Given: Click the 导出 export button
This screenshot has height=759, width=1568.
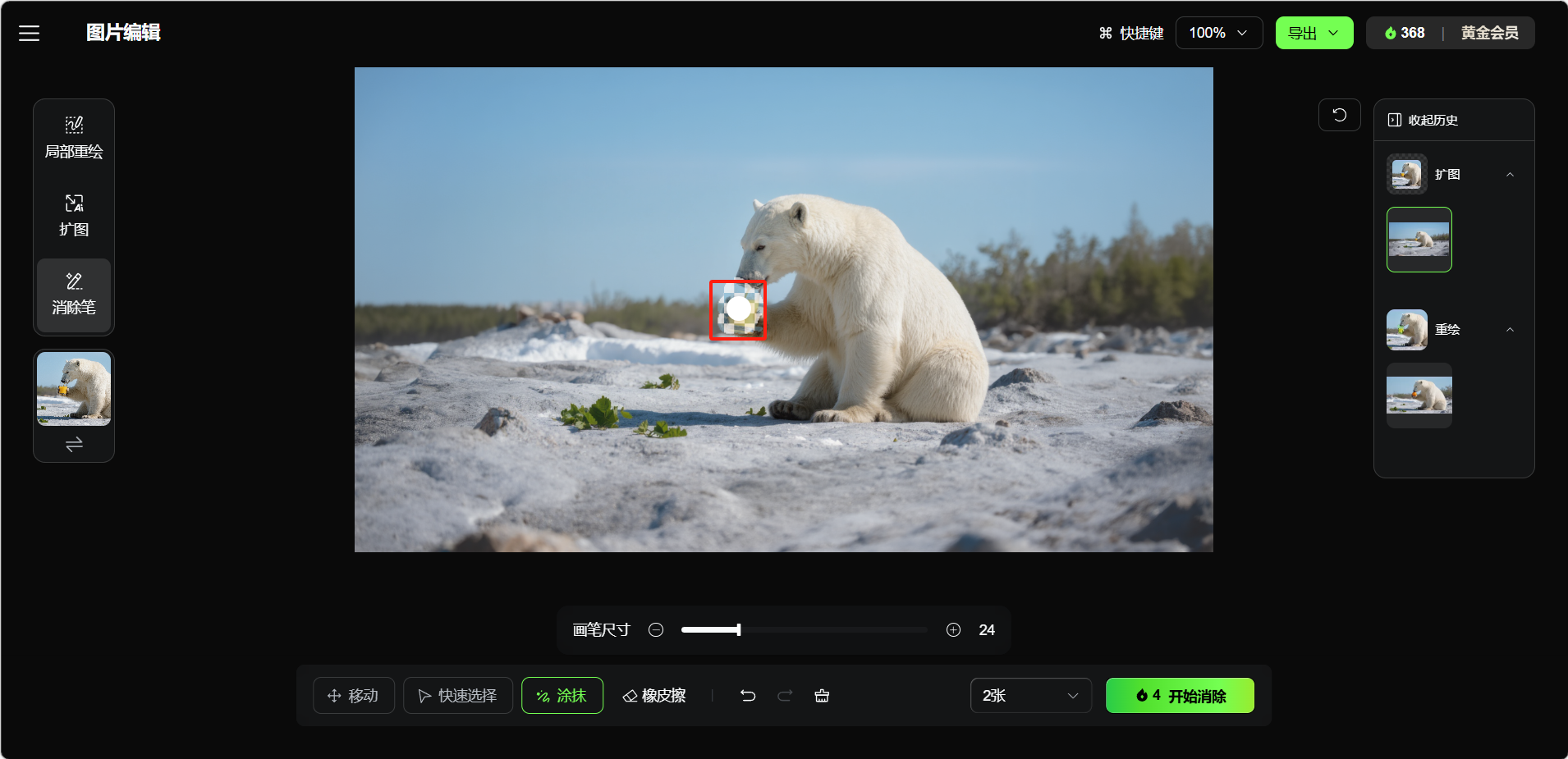Looking at the screenshot, I should point(1314,33).
